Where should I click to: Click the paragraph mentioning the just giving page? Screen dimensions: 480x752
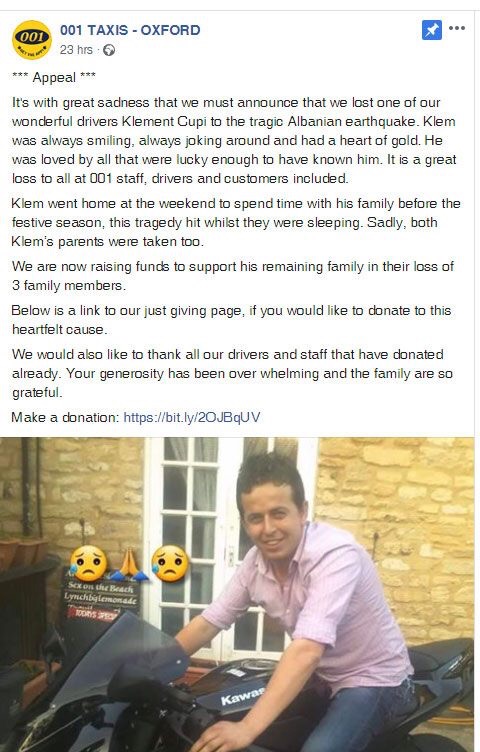[231, 320]
